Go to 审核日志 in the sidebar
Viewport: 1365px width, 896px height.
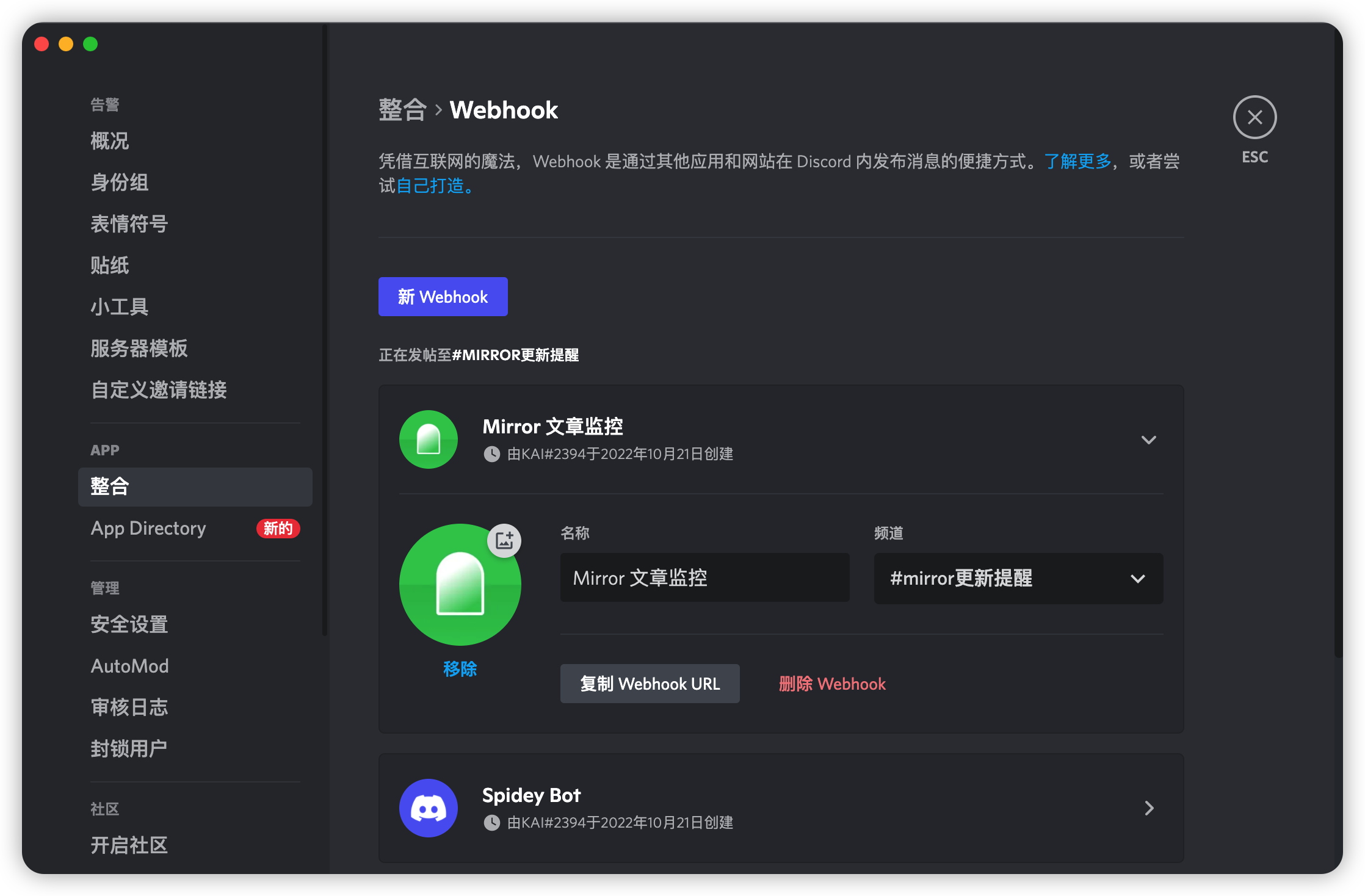(x=129, y=707)
